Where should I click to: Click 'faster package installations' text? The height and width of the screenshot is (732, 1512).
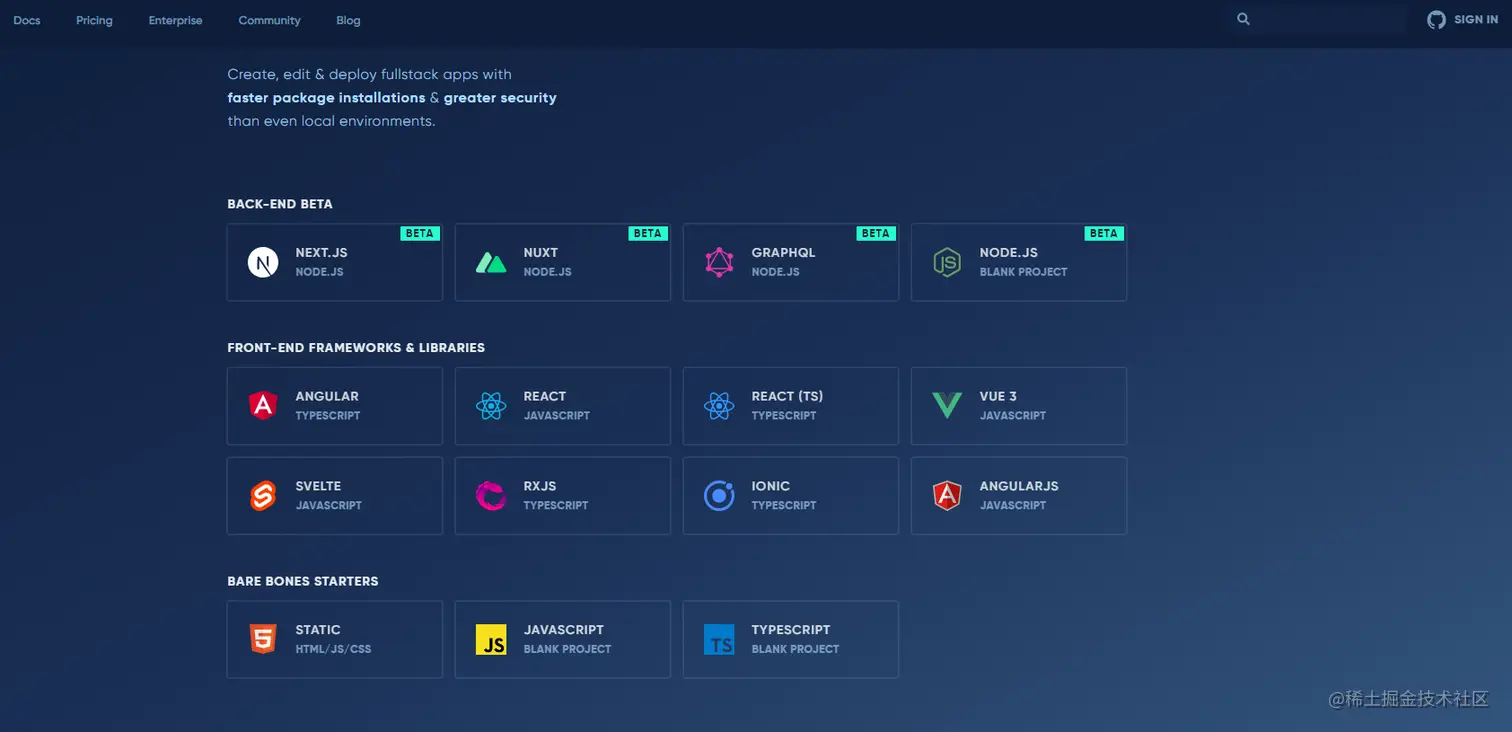[x=326, y=98]
